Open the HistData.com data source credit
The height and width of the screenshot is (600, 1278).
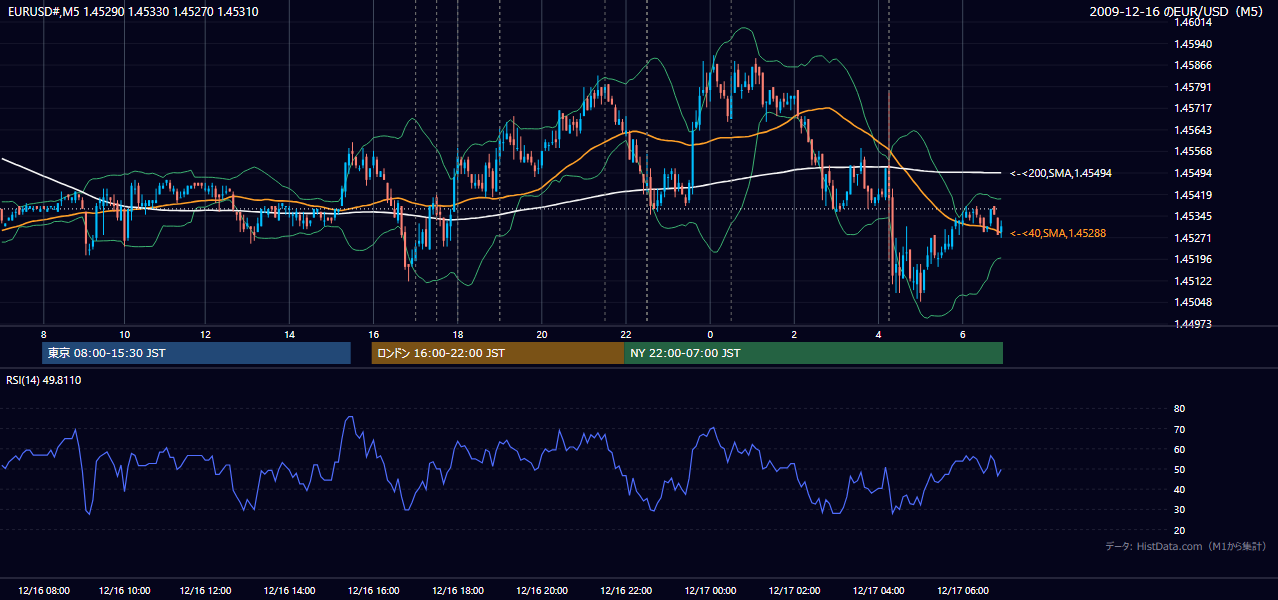coord(1186,546)
